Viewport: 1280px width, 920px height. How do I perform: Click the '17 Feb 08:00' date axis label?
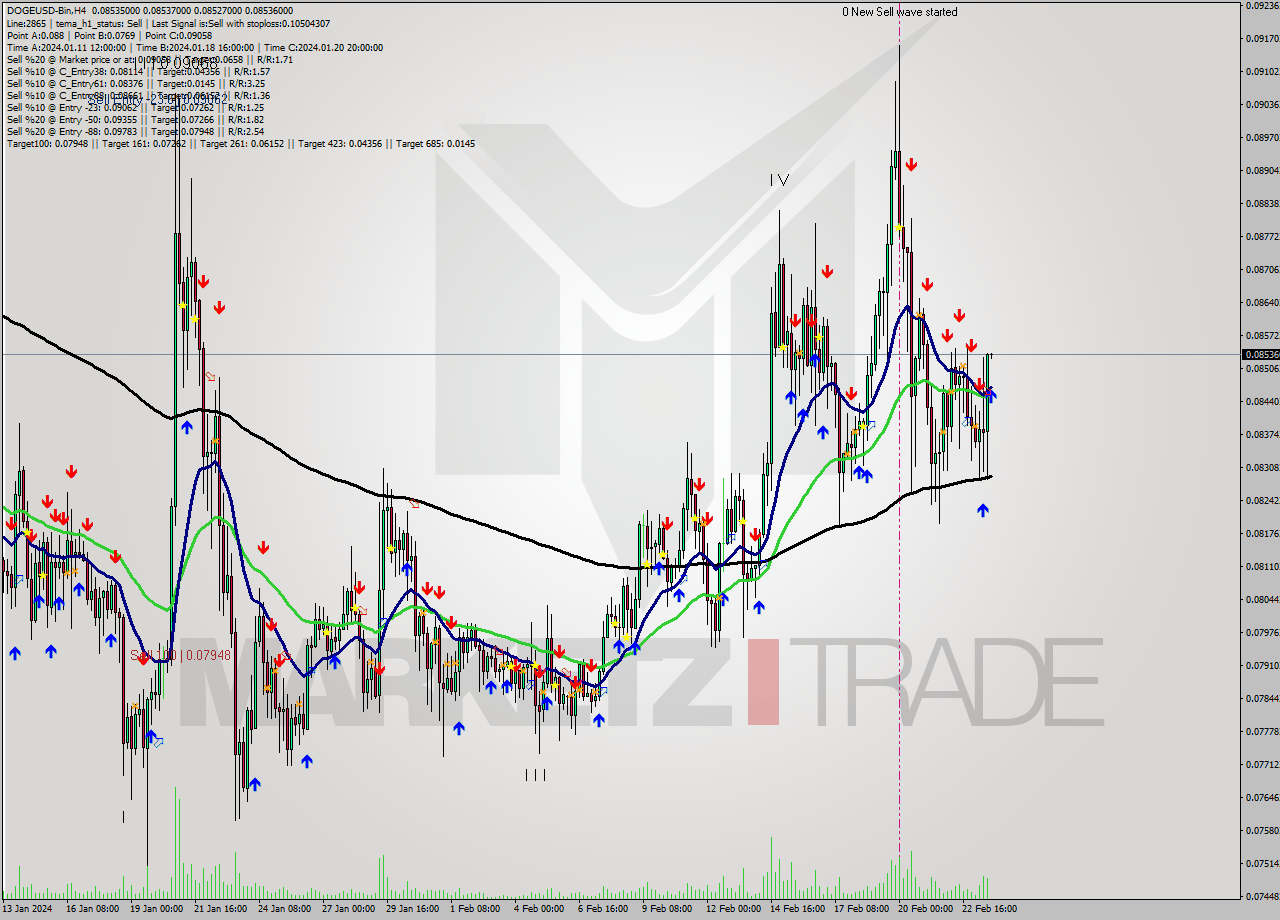tap(861, 909)
